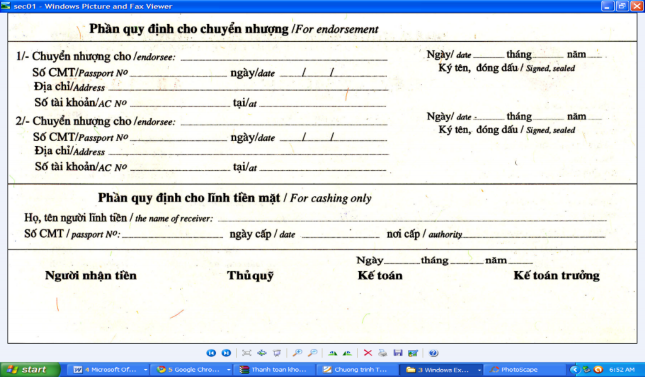This screenshot has width=645, height=377.
Task: Show hidden system tray icons arrow
Action: click(x=574, y=370)
